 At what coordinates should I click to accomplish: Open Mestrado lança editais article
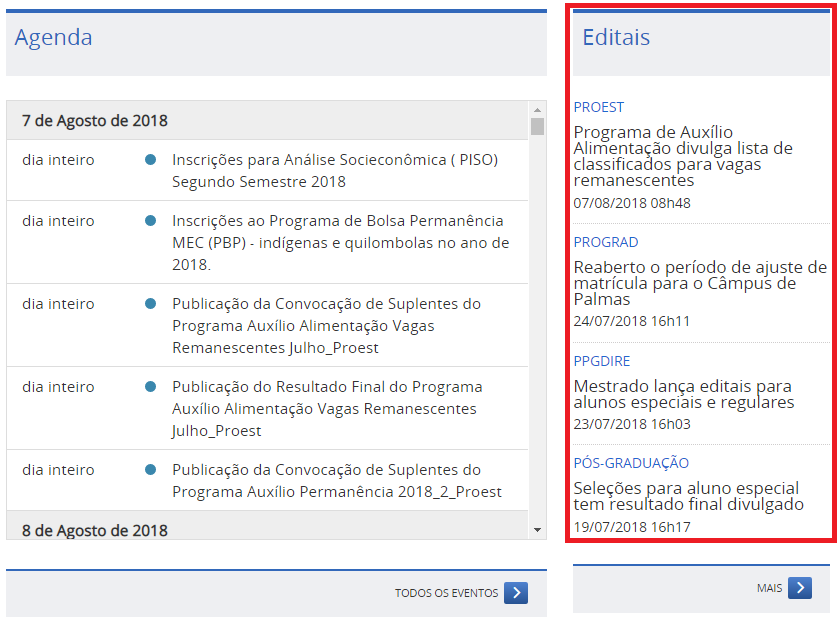[683, 394]
